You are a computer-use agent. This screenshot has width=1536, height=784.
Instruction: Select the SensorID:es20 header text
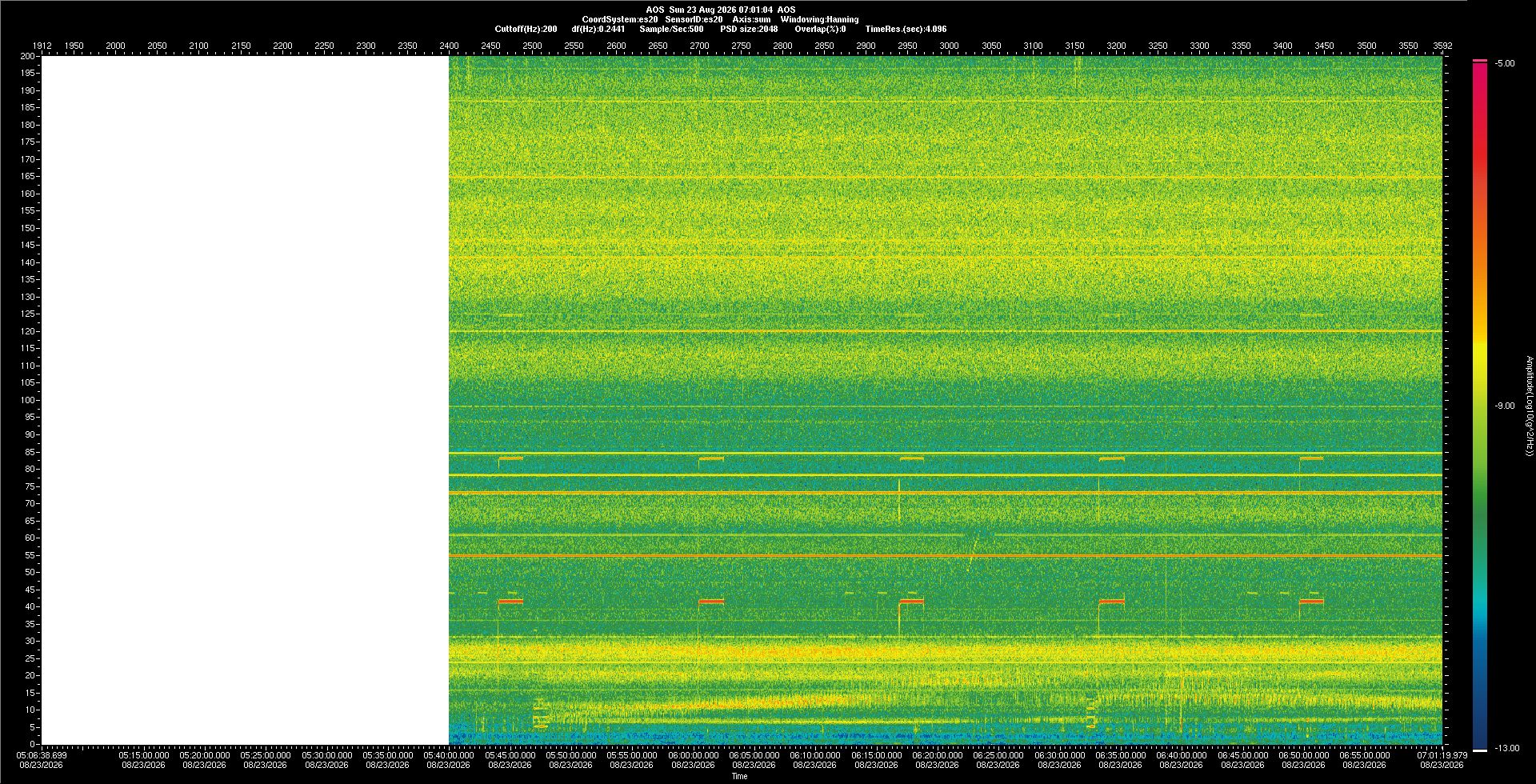[x=694, y=19]
